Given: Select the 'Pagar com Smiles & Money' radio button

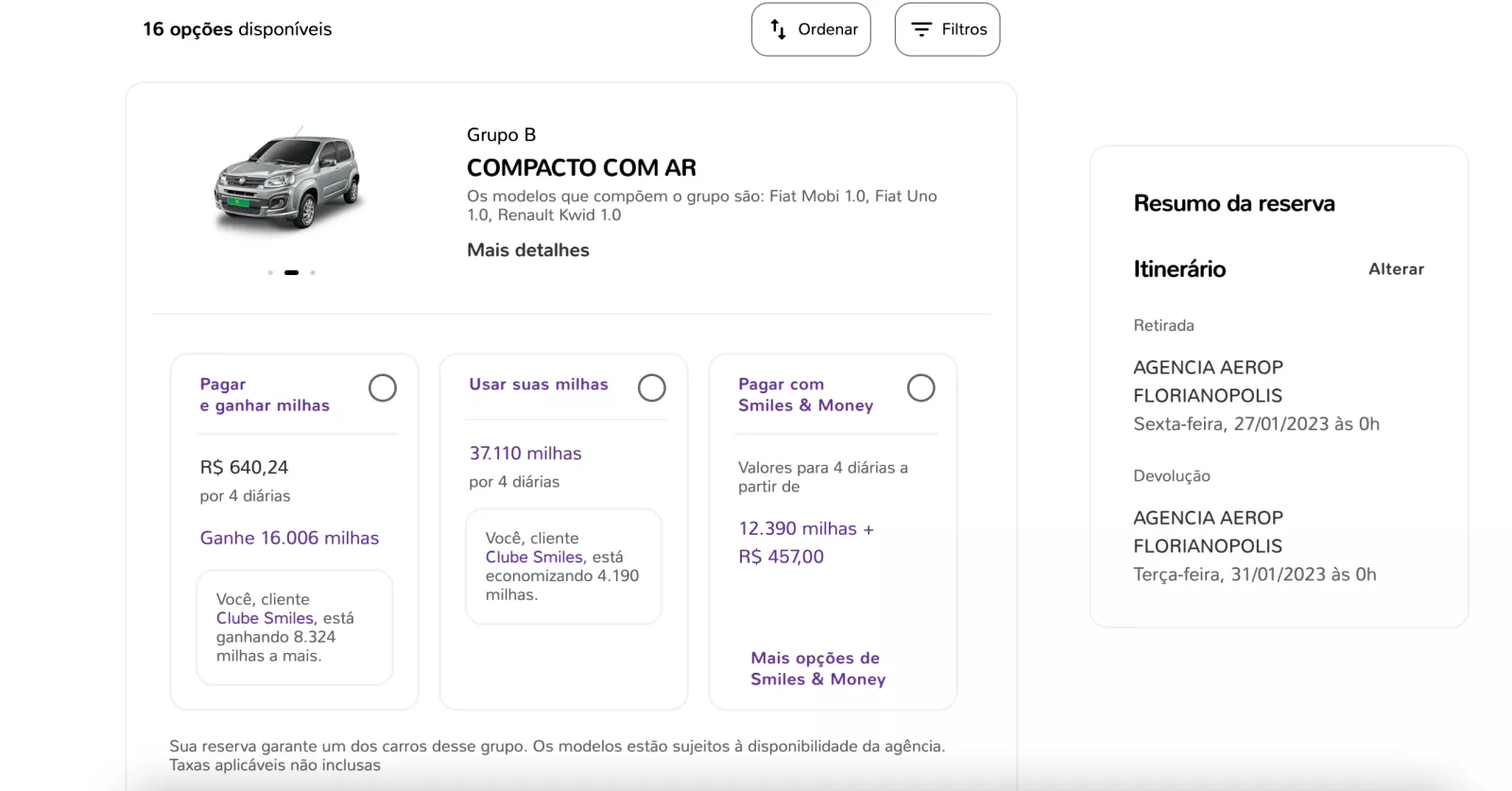Looking at the screenshot, I should pyautogui.click(x=921, y=387).
